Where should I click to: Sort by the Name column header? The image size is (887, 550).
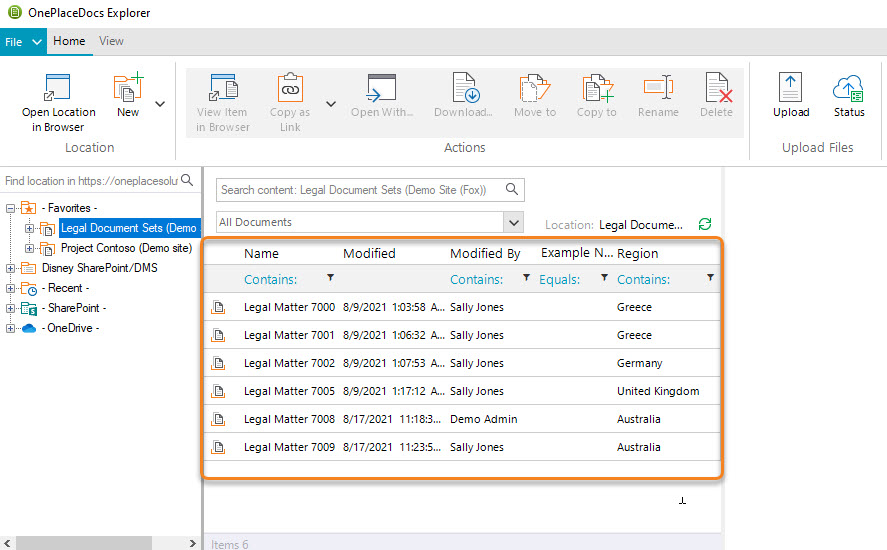(261, 253)
